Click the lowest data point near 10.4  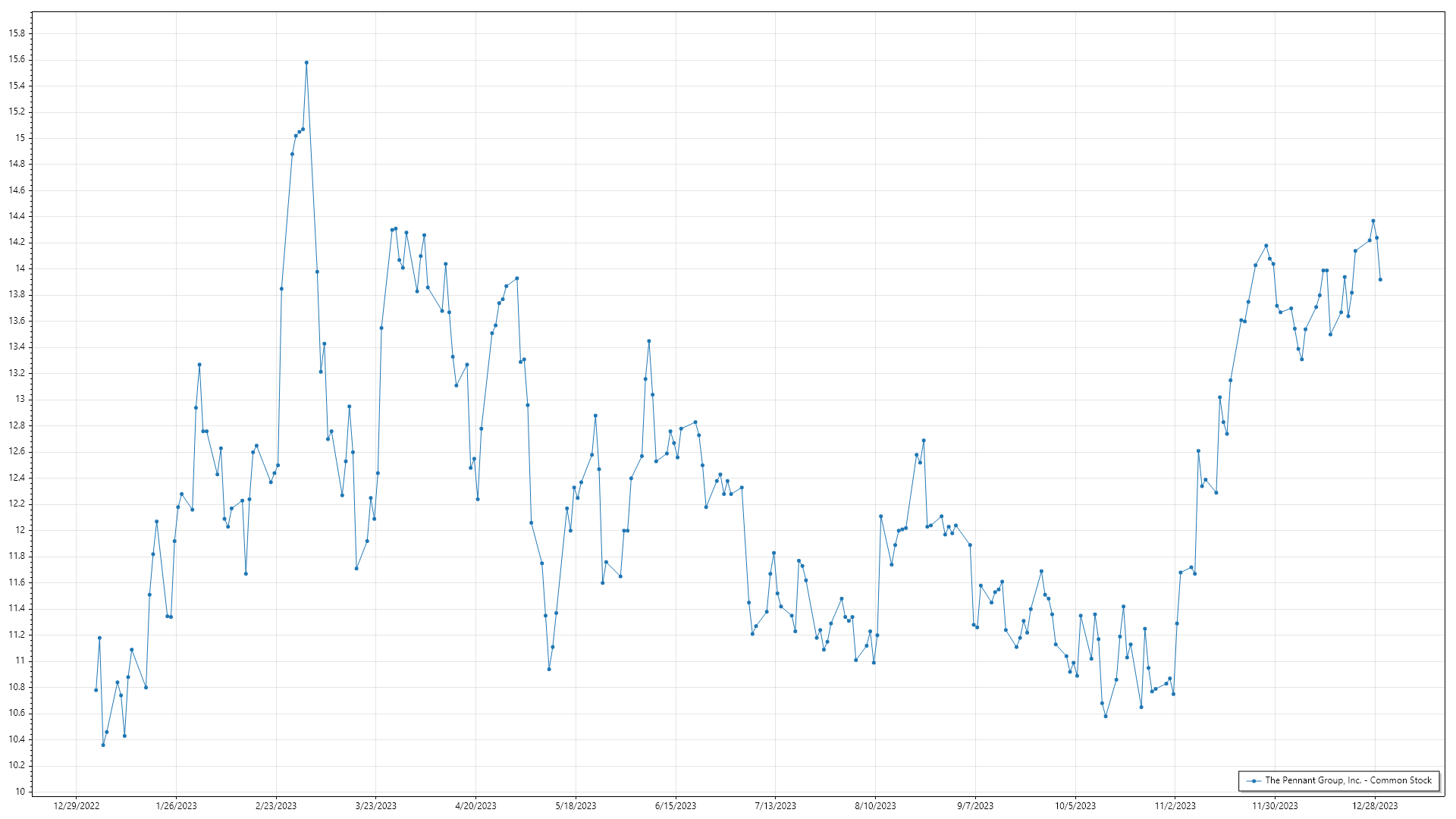103,745
